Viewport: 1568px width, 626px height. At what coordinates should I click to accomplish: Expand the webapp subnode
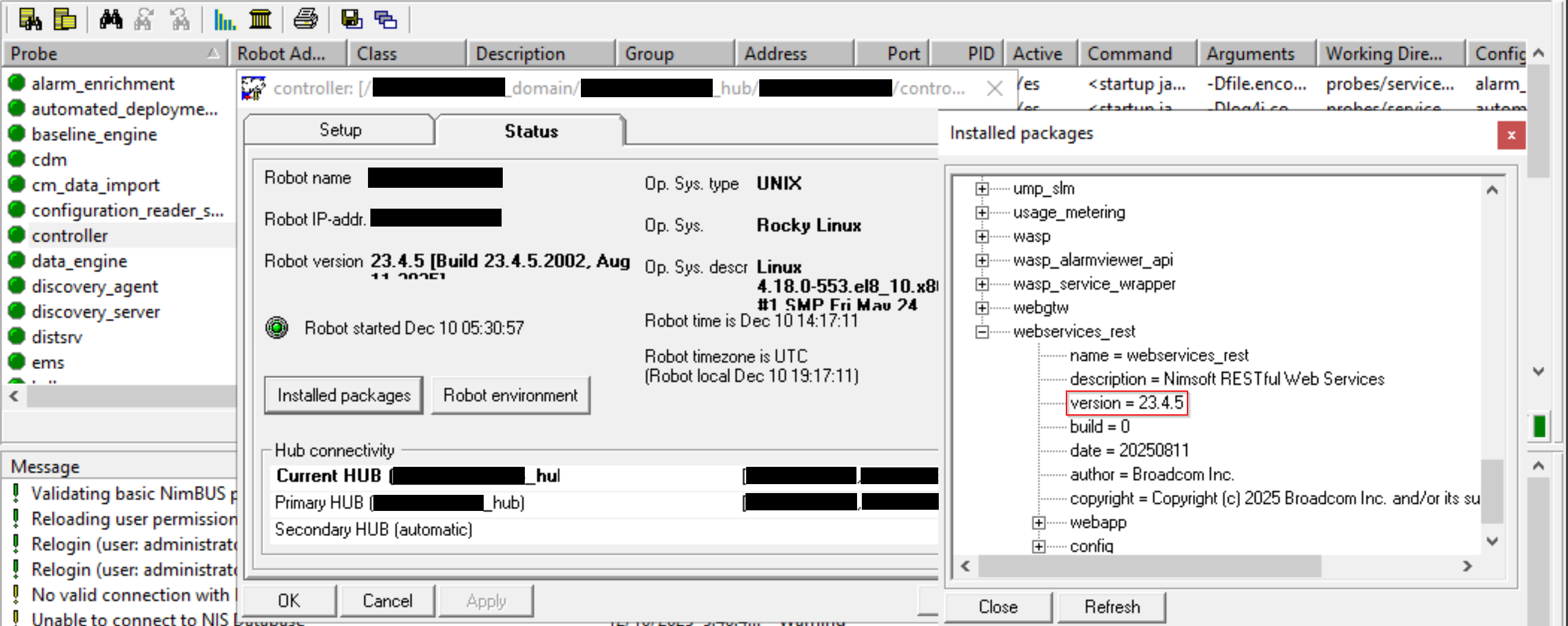(1038, 523)
